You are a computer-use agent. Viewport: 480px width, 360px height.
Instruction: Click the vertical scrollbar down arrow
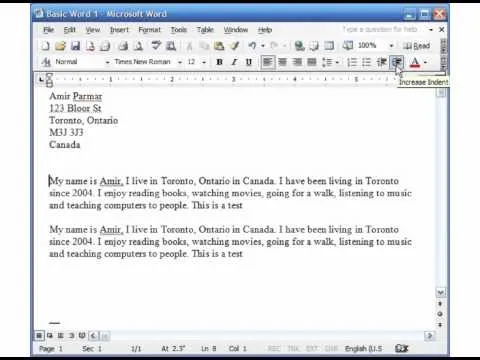440,292
